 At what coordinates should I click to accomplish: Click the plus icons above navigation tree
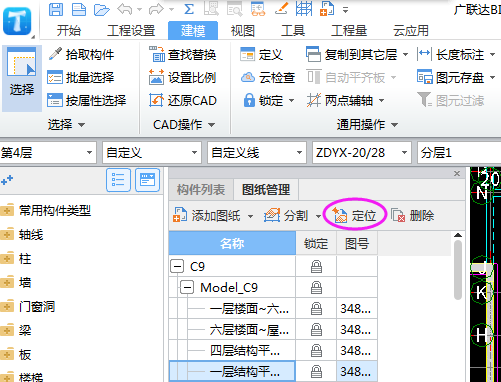[7, 180]
